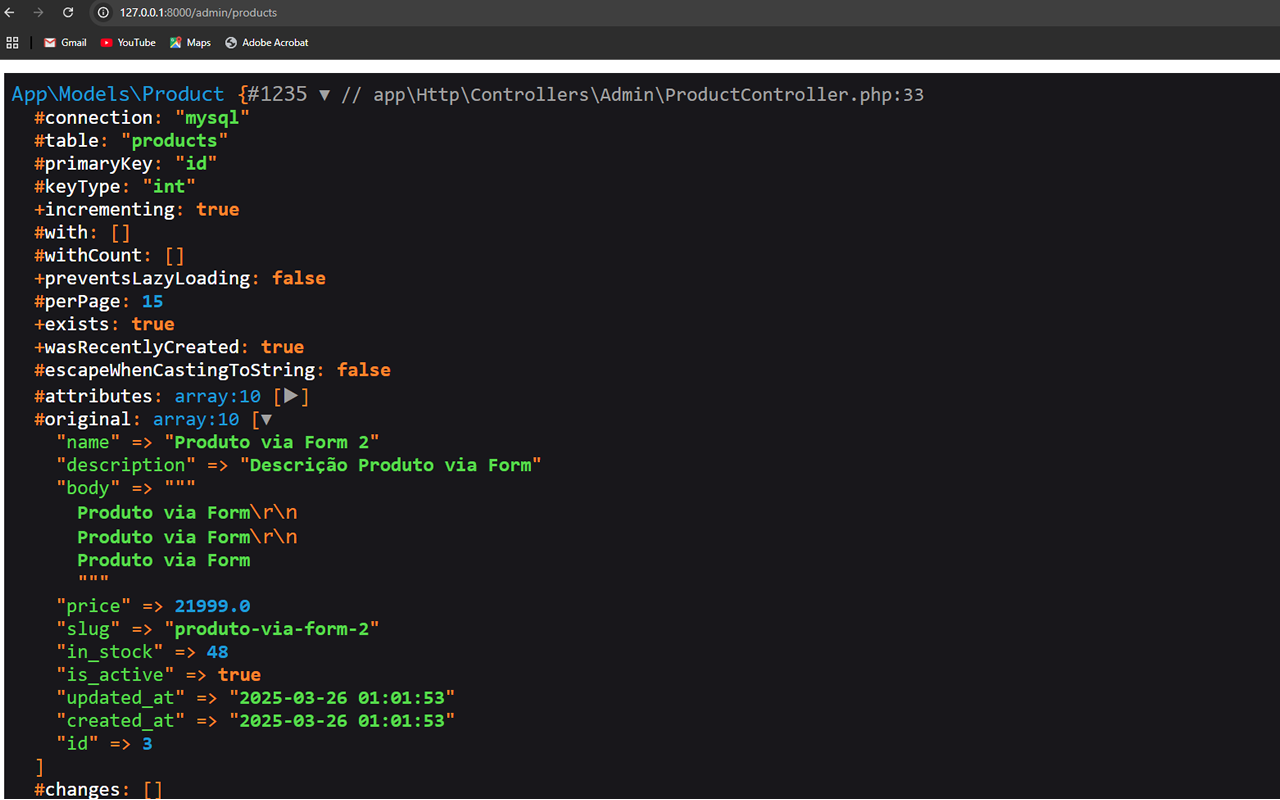The image size is (1280, 800).
Task: Open the Gmail bookmark
Action: pos(65,43)
